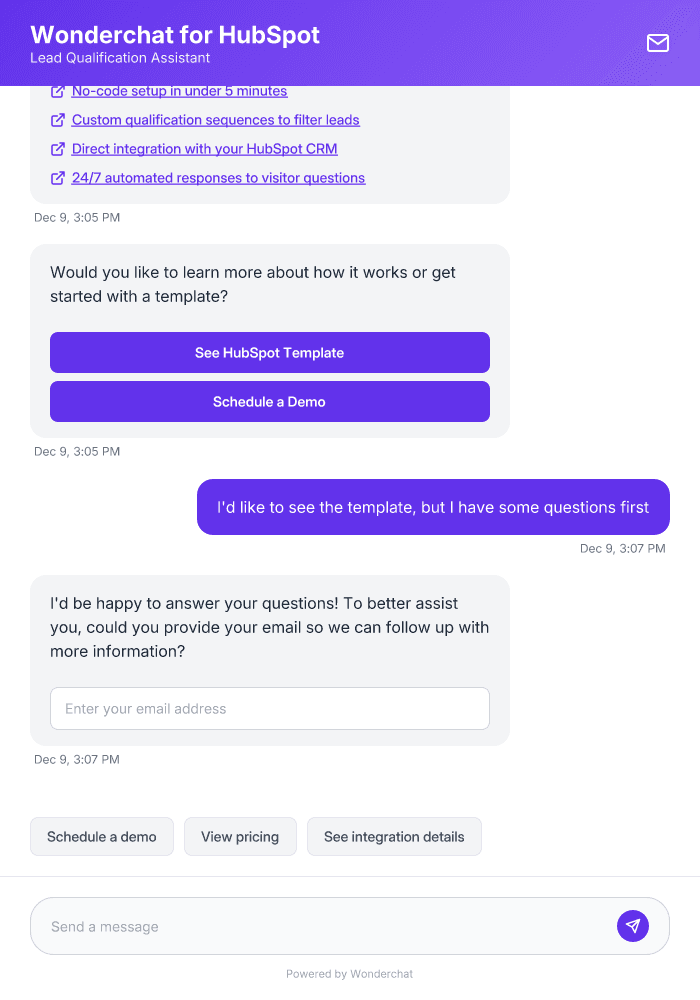Click the "See HubSpot Template" button
The width and height of the screenshot is (700, 1000).
click(x=269, y=352)
